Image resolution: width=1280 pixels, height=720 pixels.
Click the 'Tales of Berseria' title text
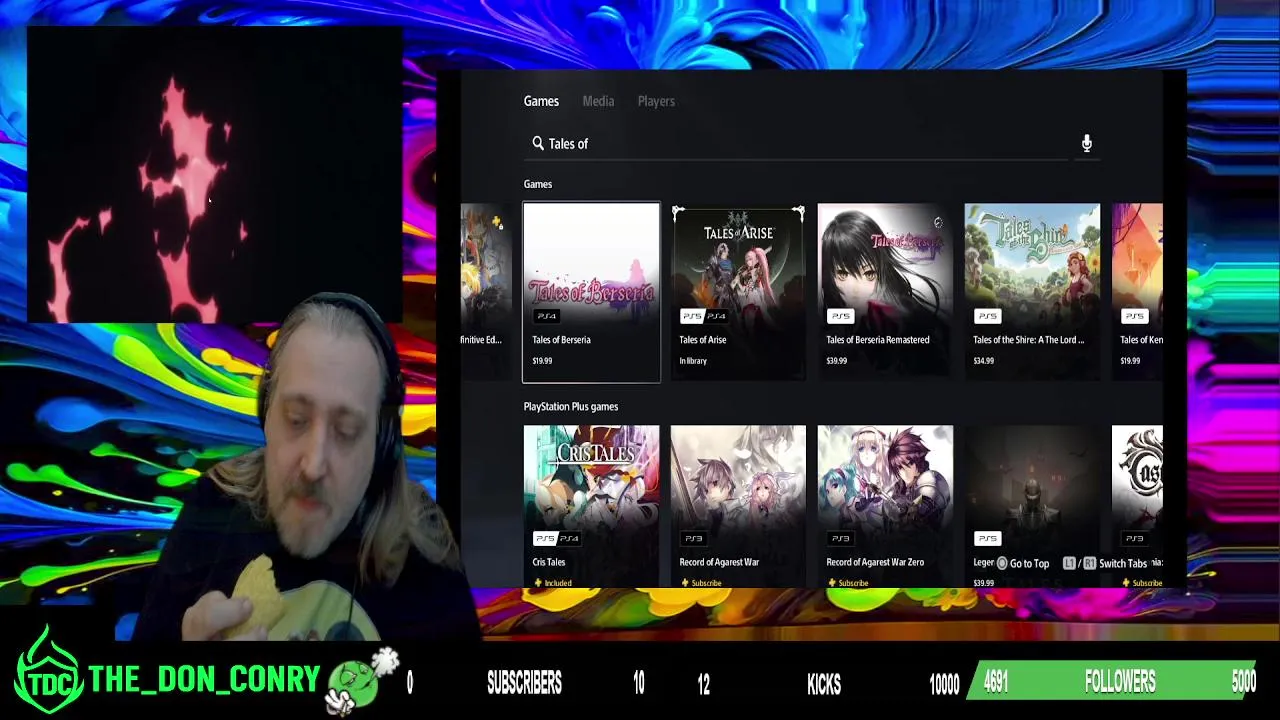click(x=561, y=340)
